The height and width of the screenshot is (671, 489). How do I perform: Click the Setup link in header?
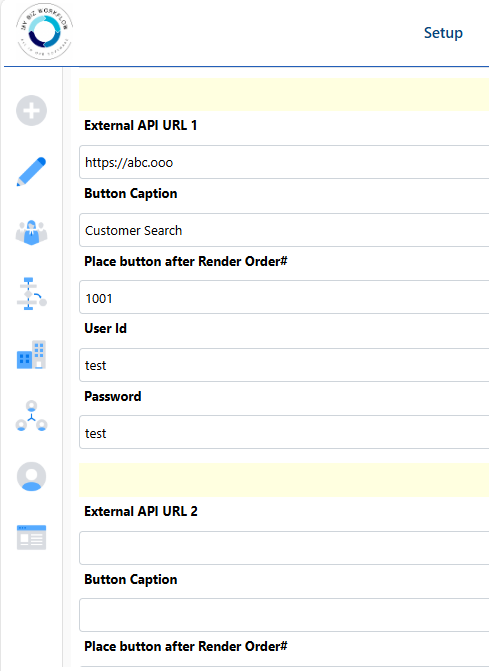(443, 33)
